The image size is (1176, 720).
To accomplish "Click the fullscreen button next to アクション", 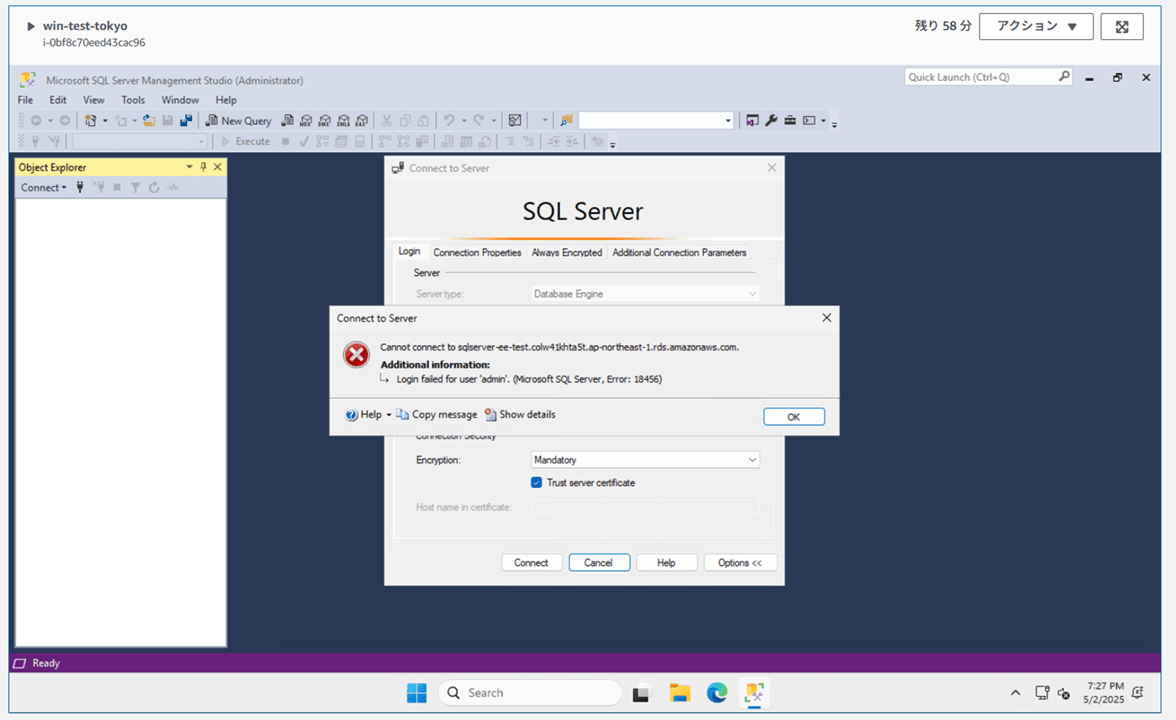I will click(1122, 26).
